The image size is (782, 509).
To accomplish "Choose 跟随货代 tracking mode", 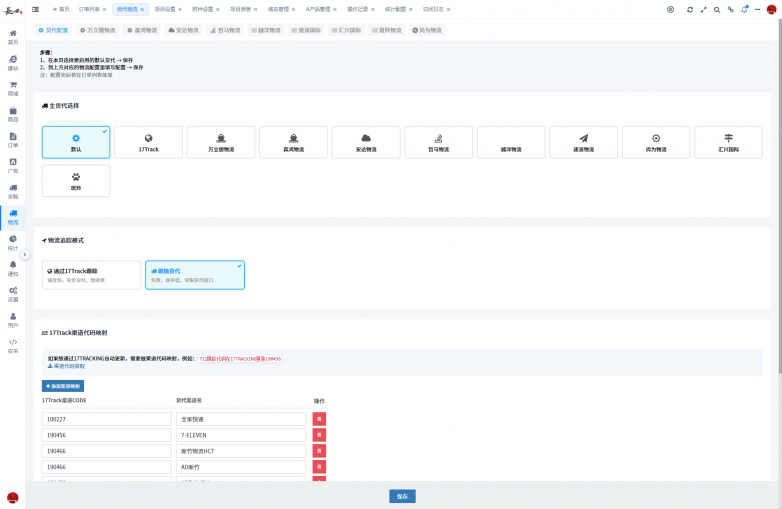I will coord(195,275).
